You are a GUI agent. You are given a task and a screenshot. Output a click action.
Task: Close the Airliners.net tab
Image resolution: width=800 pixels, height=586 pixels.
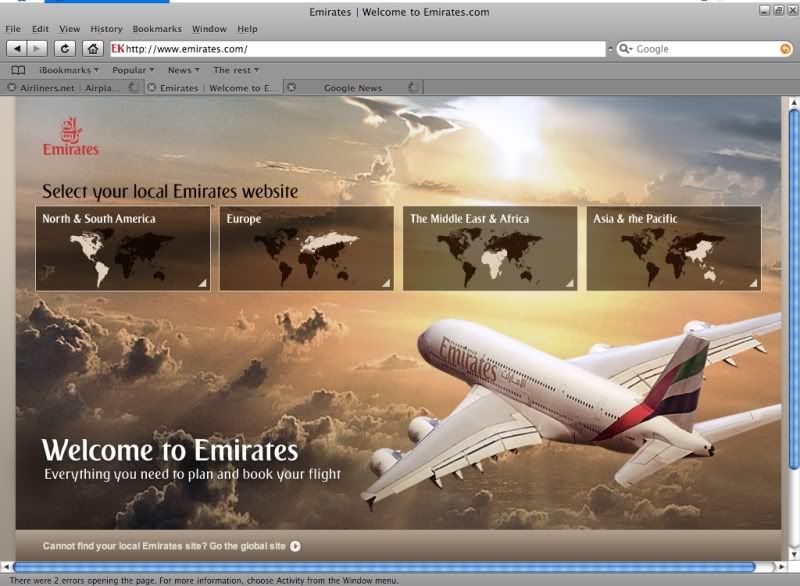[x=12, y=88]
